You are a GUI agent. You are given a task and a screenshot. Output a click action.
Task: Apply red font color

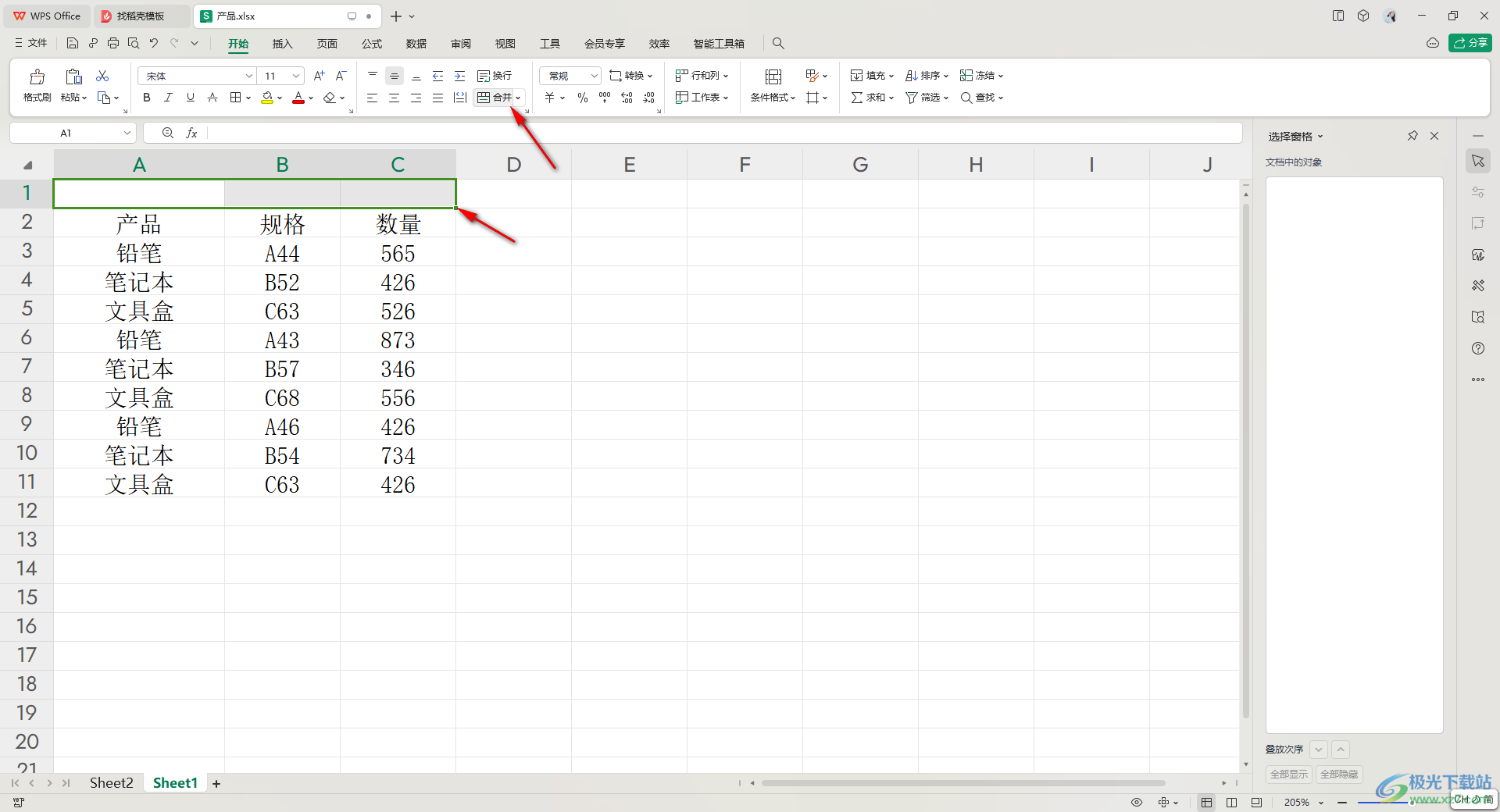(298, 98)
